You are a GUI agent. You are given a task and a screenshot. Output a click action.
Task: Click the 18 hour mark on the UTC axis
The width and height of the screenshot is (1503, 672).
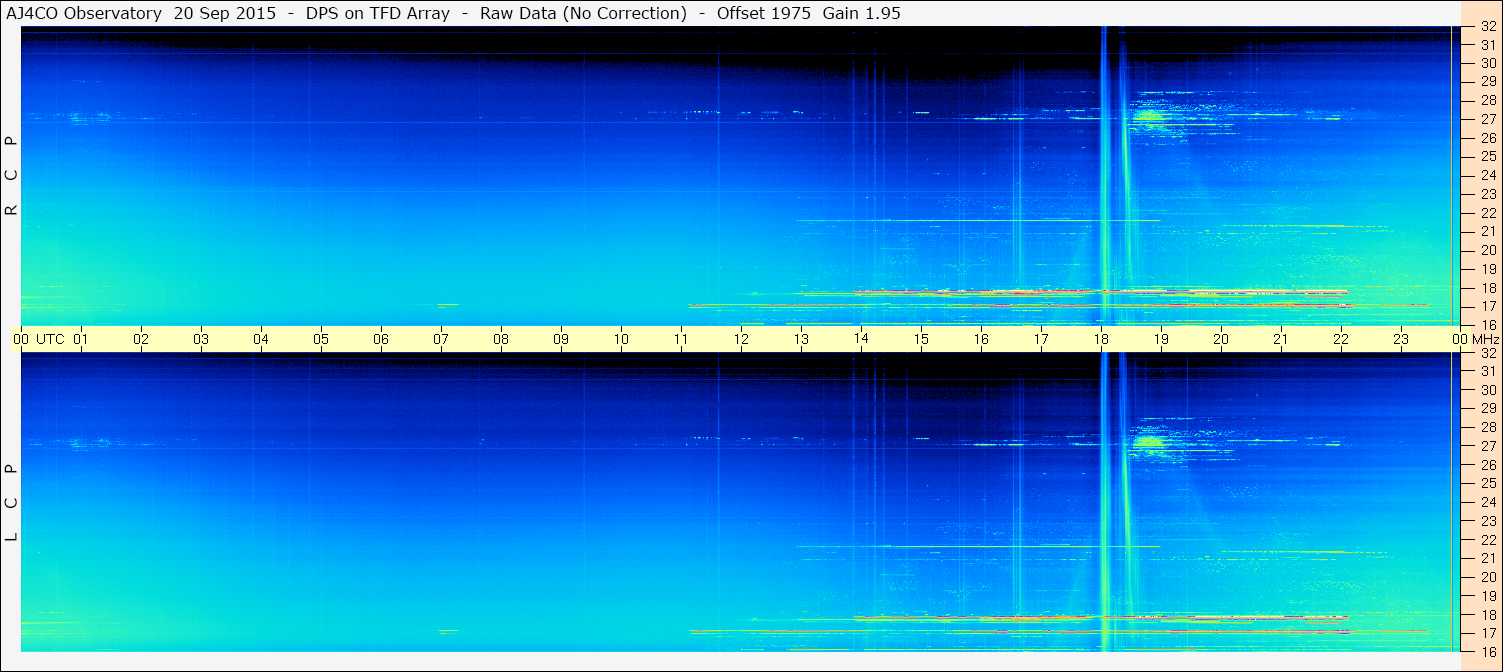coord(1100,339)
